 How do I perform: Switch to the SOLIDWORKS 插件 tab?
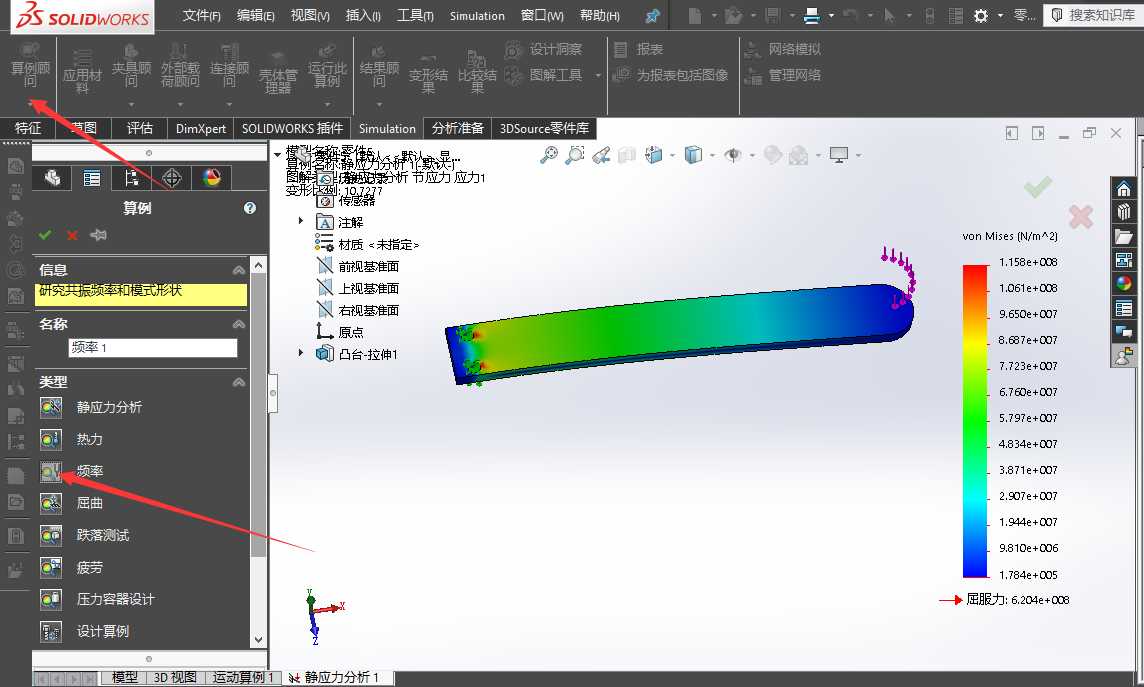point(292,128)
